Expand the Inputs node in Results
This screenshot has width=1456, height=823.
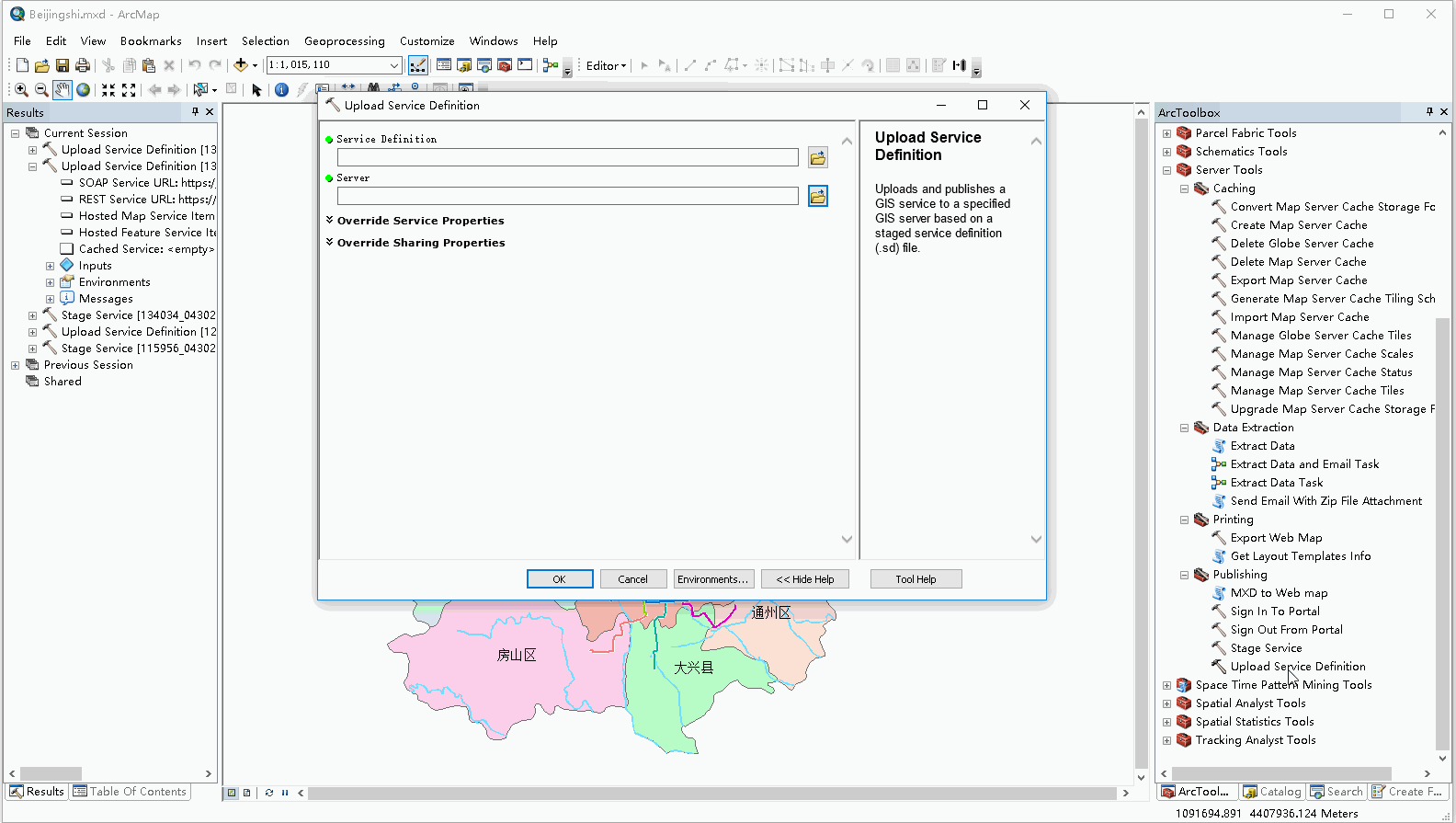(50, 266)
